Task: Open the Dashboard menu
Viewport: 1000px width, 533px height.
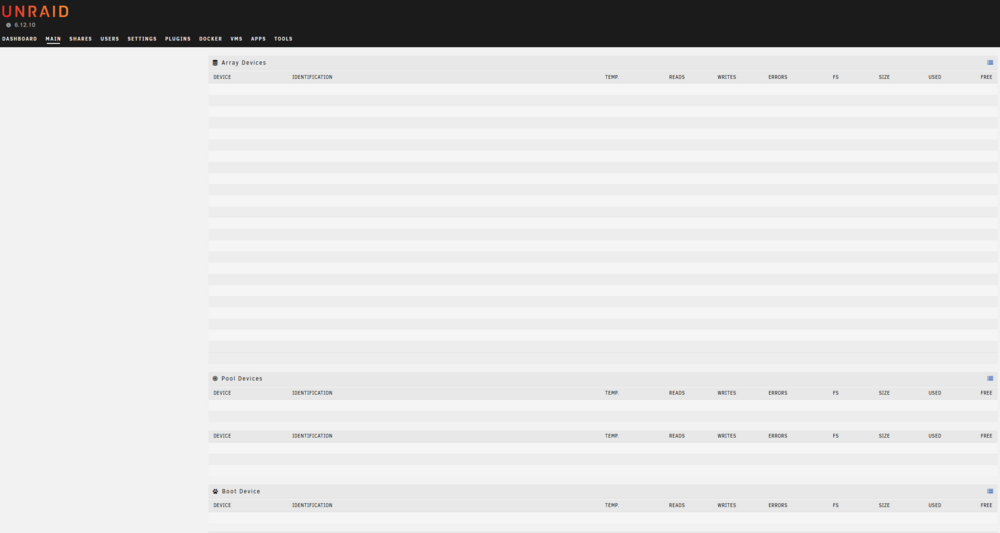Action: (19, 39)
